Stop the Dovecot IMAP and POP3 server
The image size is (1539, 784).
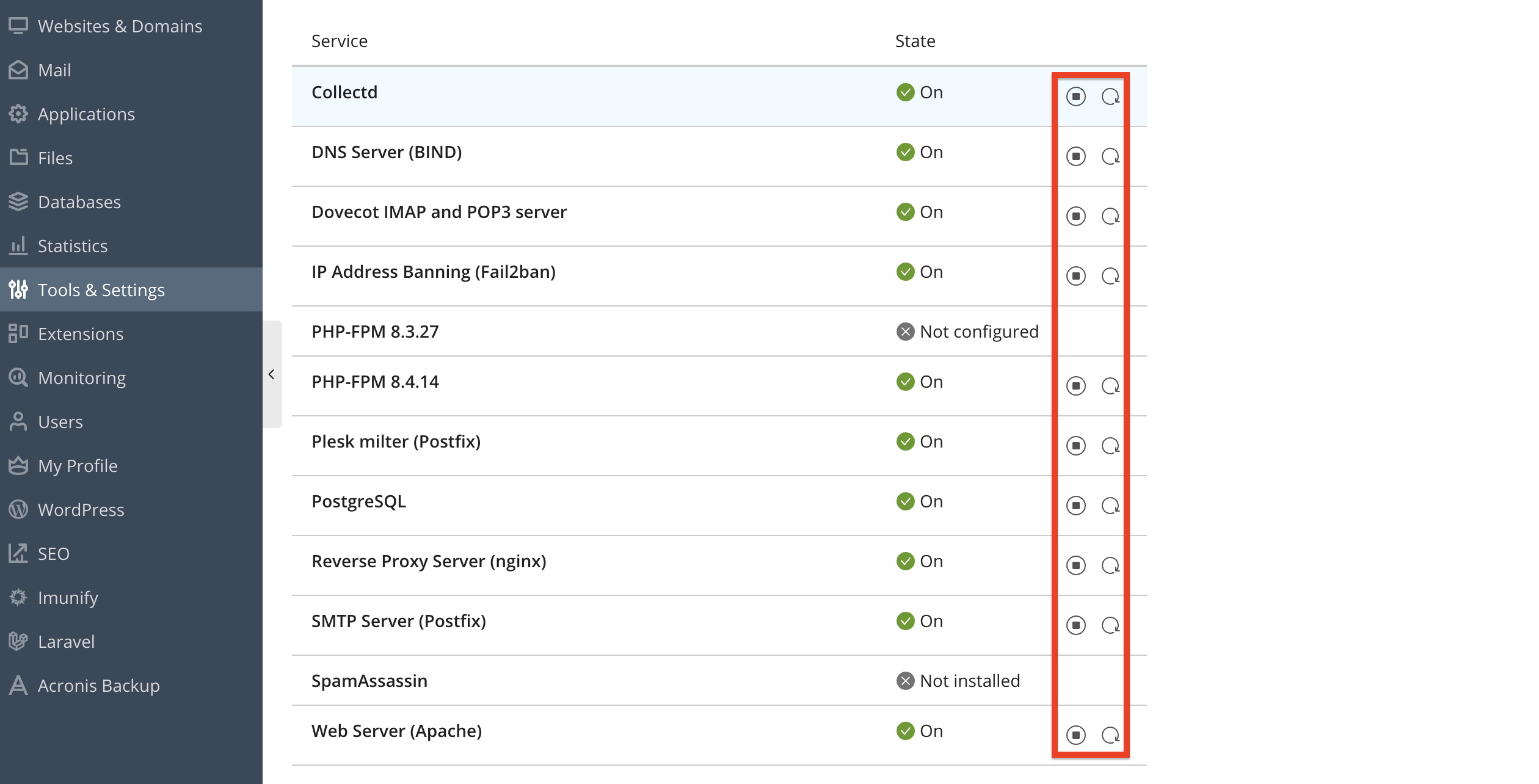(1075, 216)
